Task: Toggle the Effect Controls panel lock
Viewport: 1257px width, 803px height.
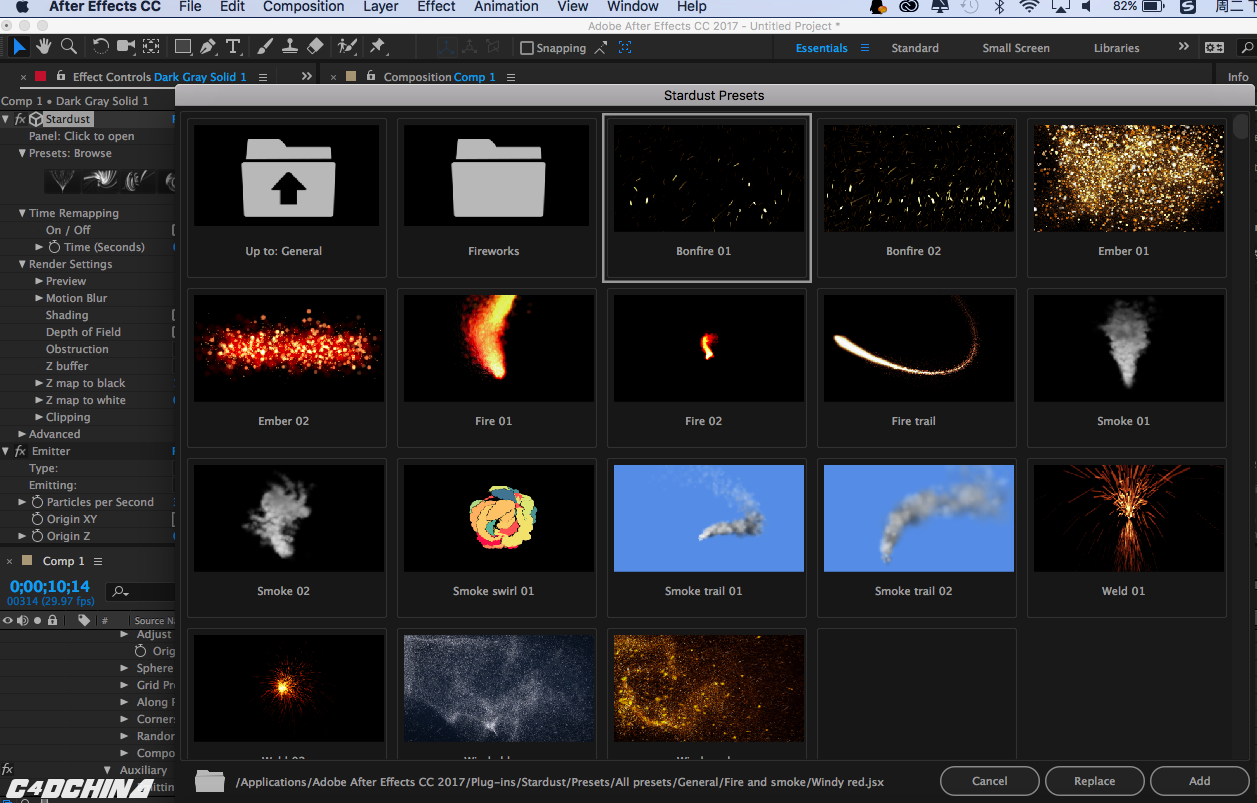Action: (x=61, y=76)
